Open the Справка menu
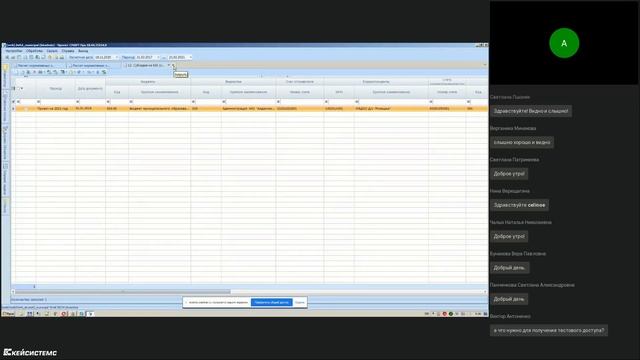The image size is (640, 360). click(68, 51)
